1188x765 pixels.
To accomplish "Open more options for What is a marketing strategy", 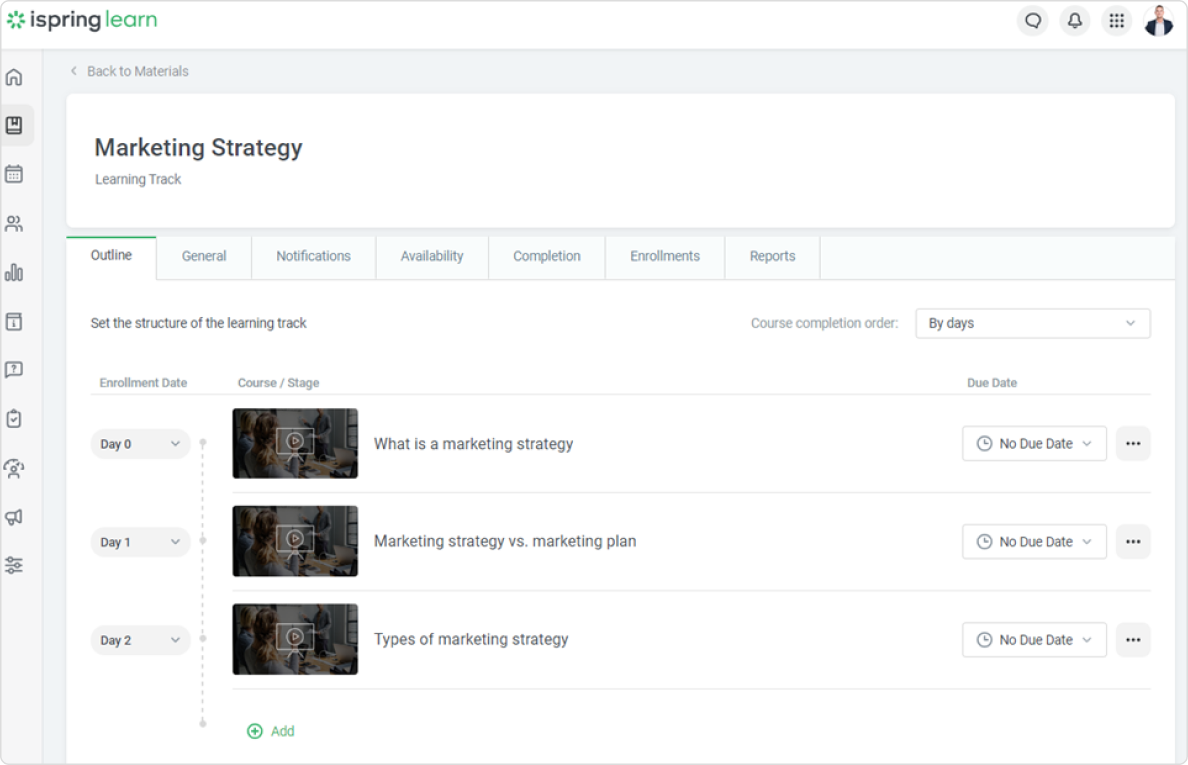I will (x=1133, y=444).
